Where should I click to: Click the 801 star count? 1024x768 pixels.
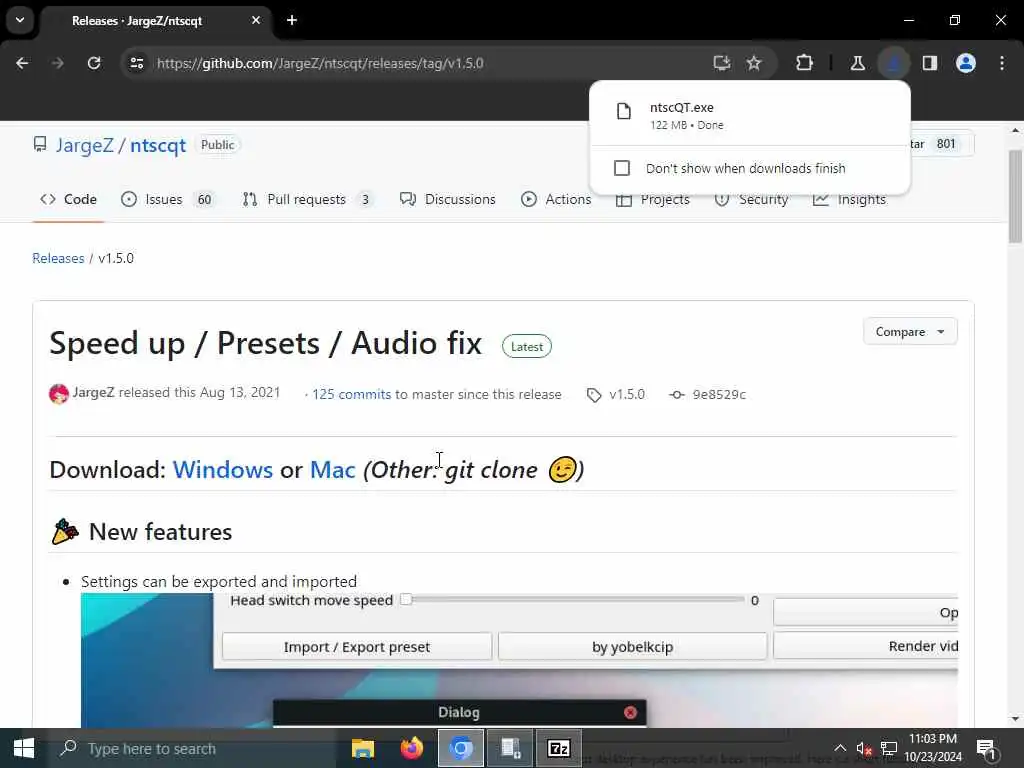[946, 144]
